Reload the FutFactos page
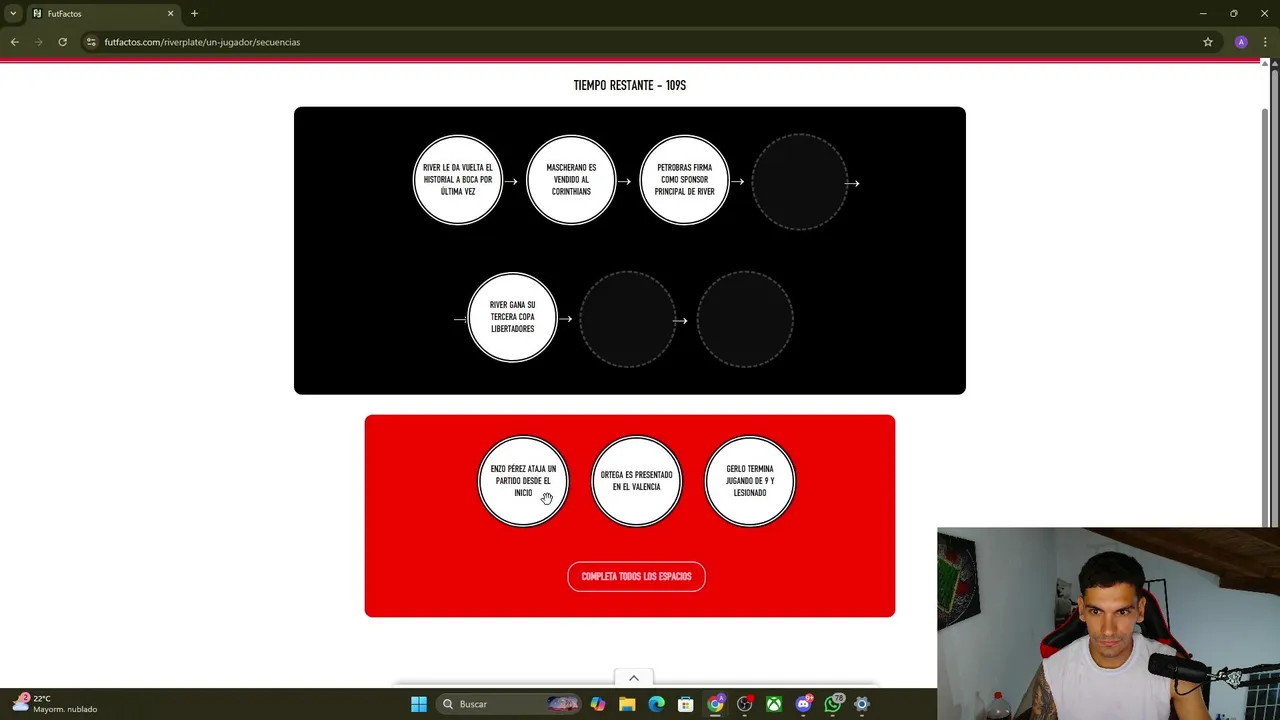Viewport: 1280px width, 720px height. (x=62, y=42)
